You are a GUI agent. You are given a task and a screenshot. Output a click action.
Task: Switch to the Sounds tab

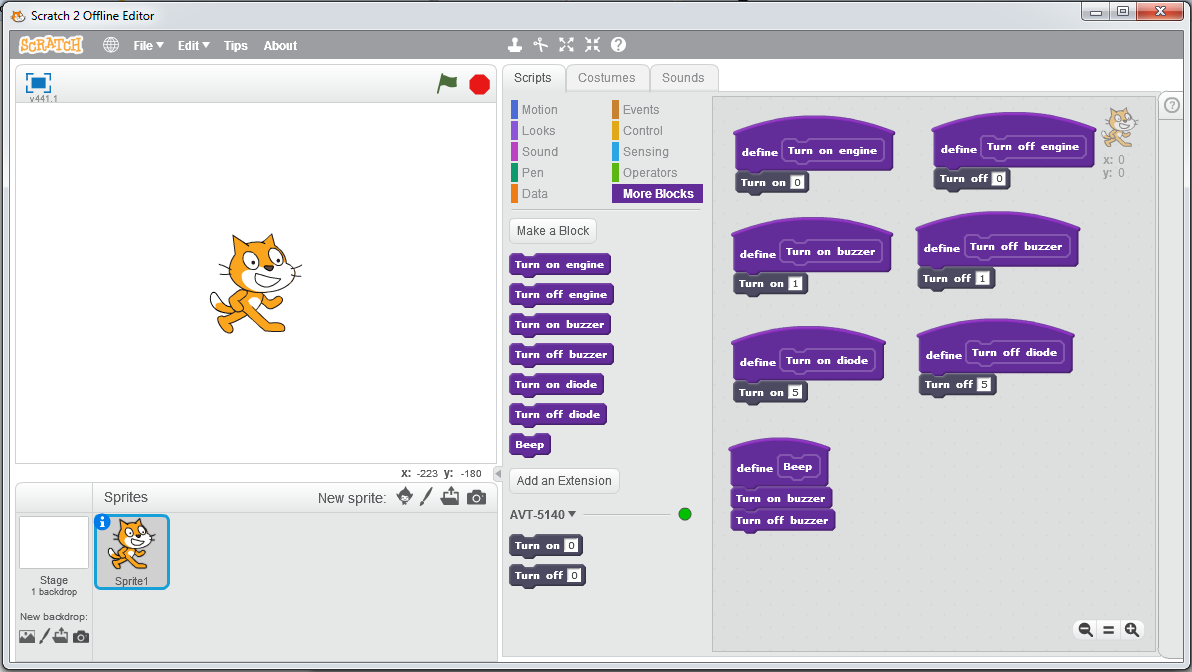[683, 78]
